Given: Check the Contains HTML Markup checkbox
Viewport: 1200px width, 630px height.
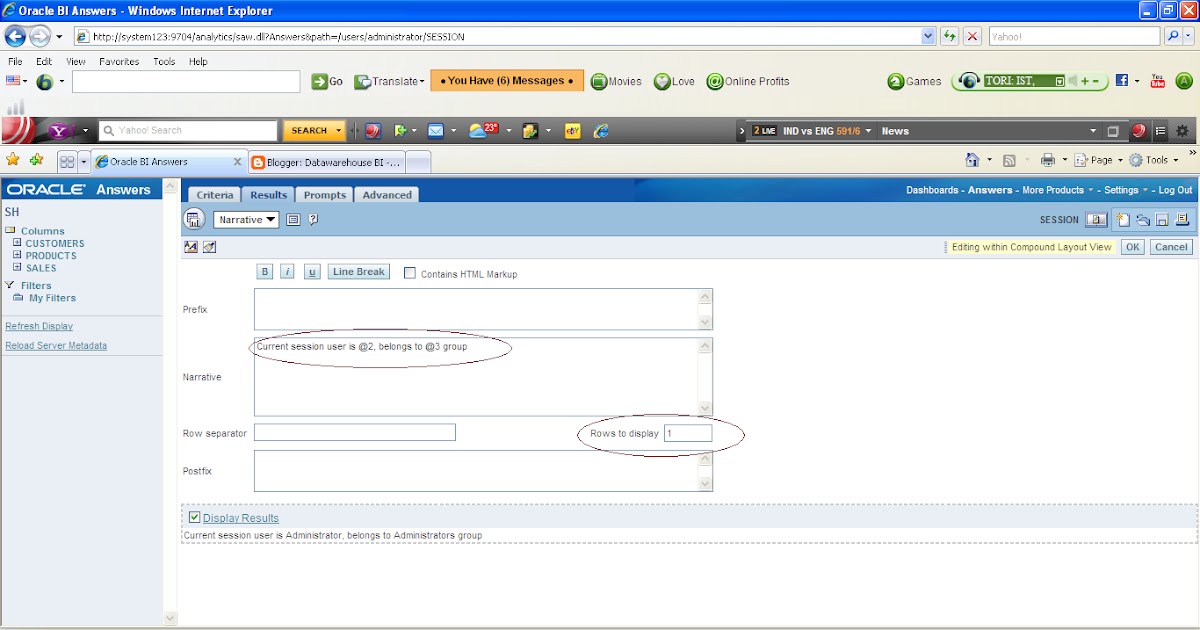Looking at the screenshot, I should pyautogui.click(x=409, y=271).
